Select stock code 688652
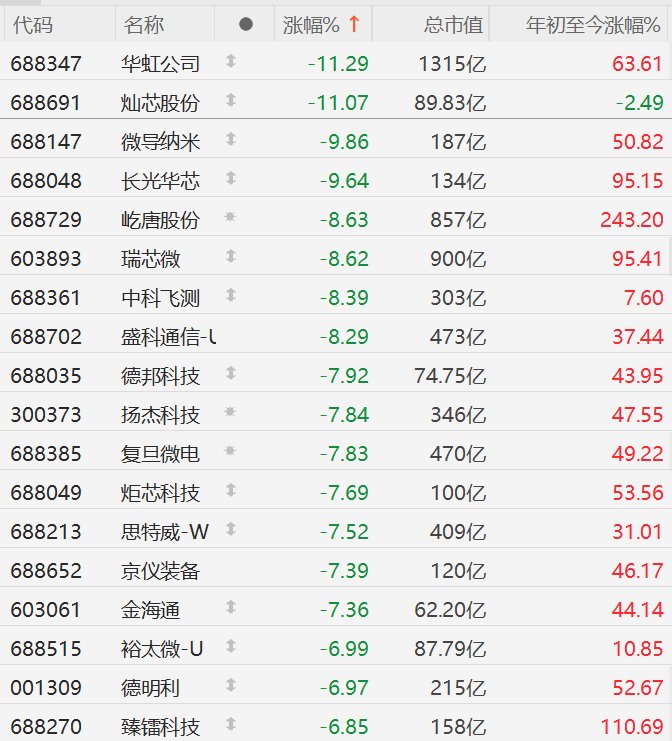Image resolution: width=672 pixels, height=741 pixels. tap(46, 571)
